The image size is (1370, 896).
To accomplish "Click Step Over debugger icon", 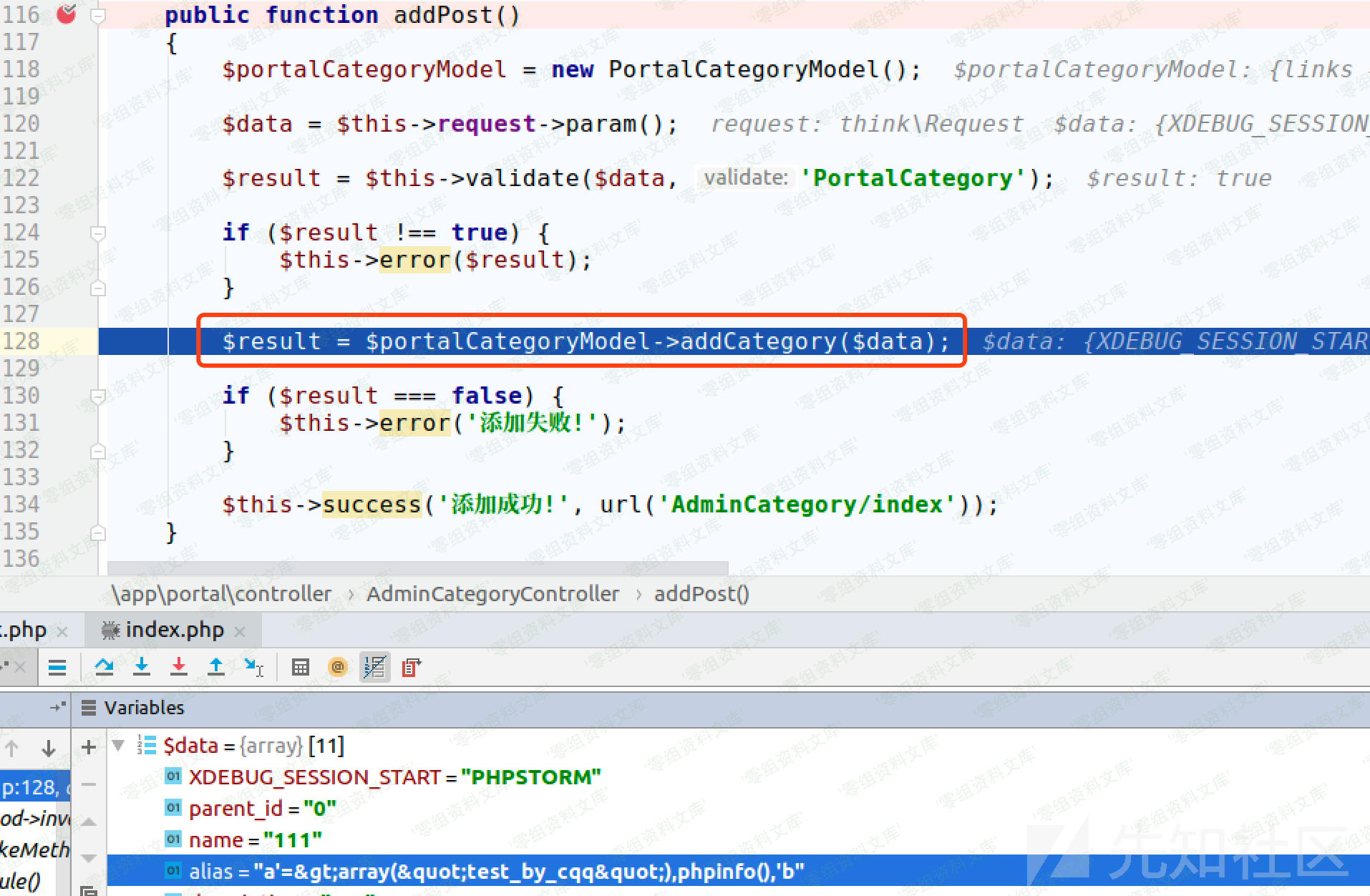I will coord(105,667).
